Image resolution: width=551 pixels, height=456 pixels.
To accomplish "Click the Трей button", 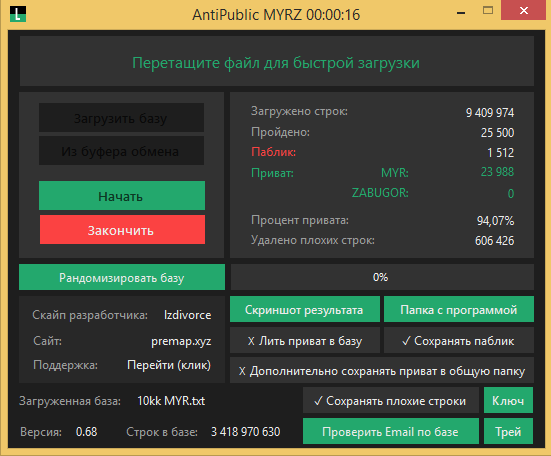I will point(508,431).
